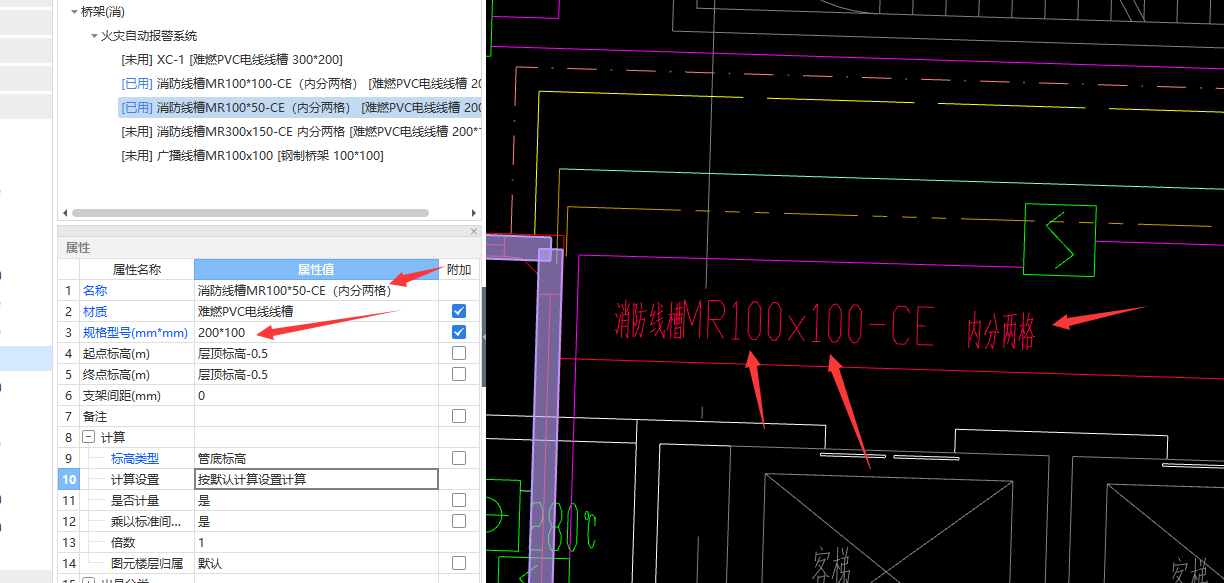Click the 倍数 property label
This screenshot has width=1224, height=583.
[x=123, y=542]
